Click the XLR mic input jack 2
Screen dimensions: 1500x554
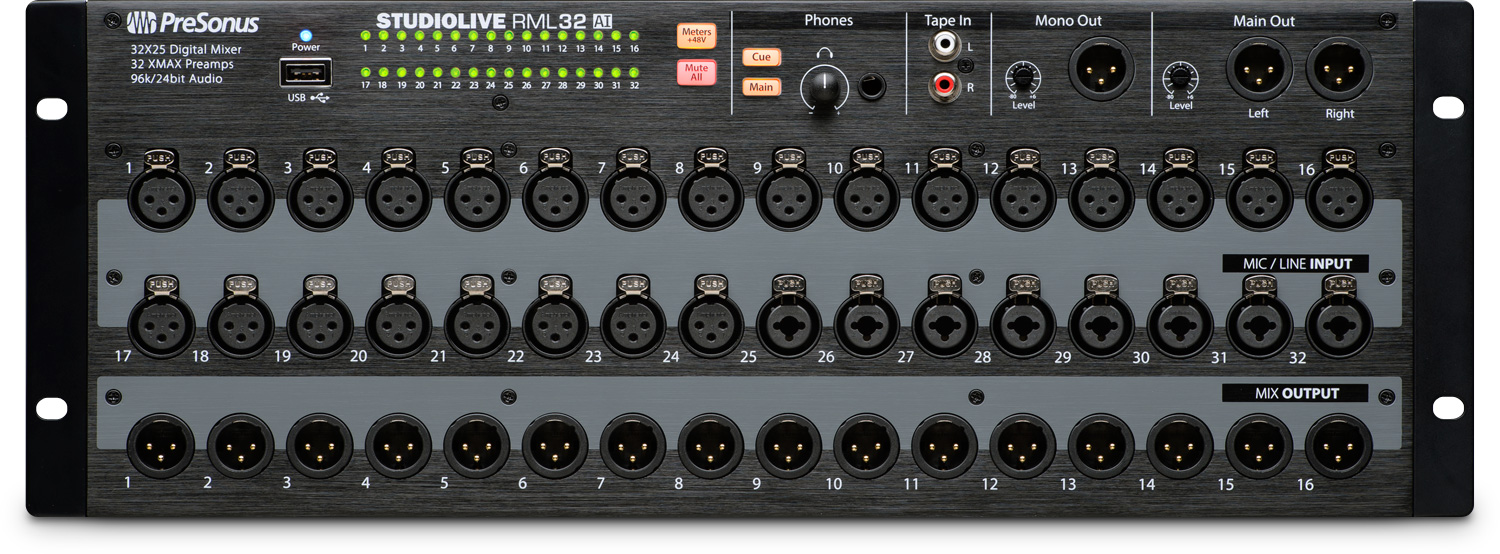241,197
